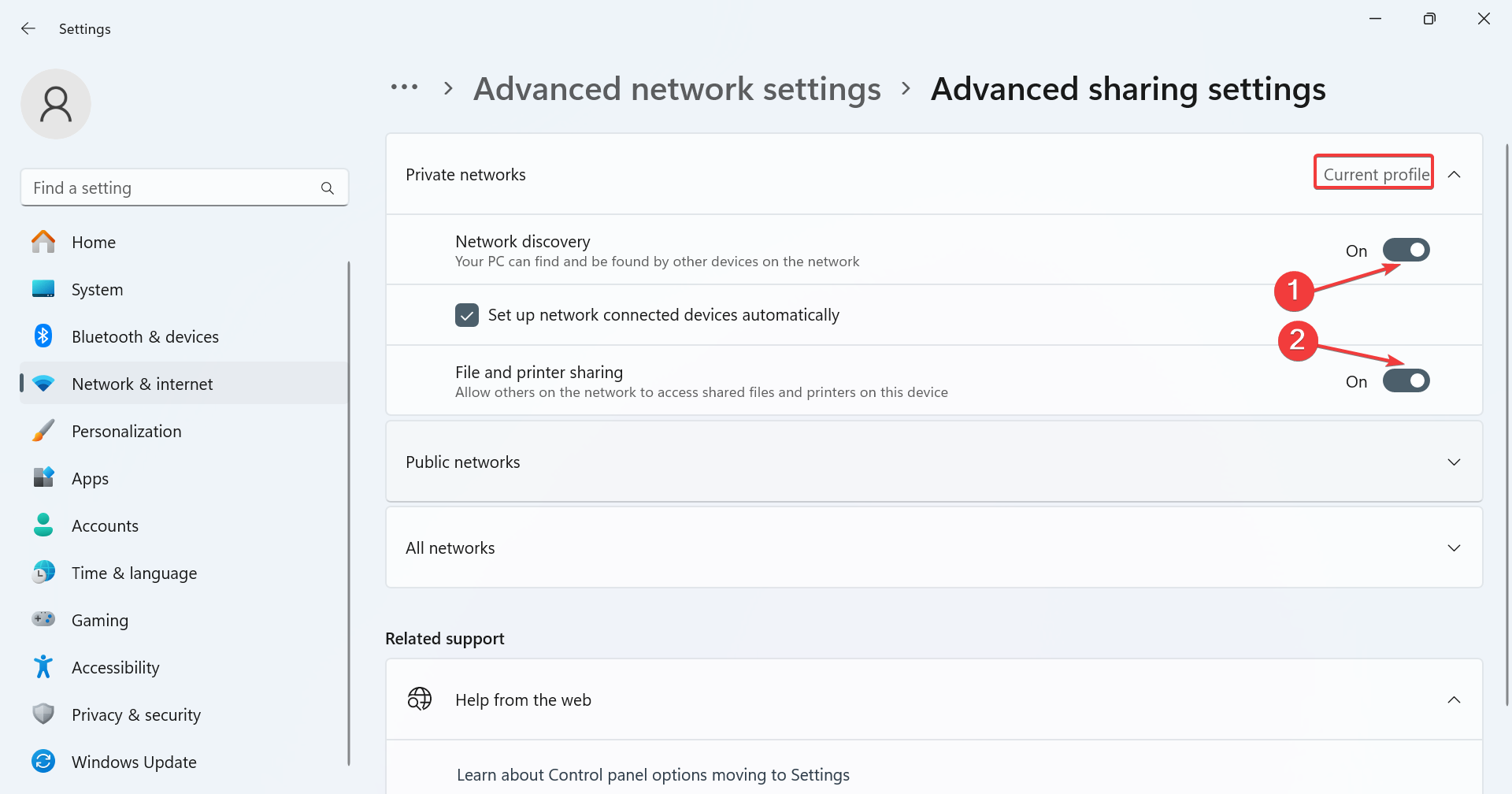Turn off Network discovery toggle
This screenshot has height=794, width=1512.
(1406, 250)
